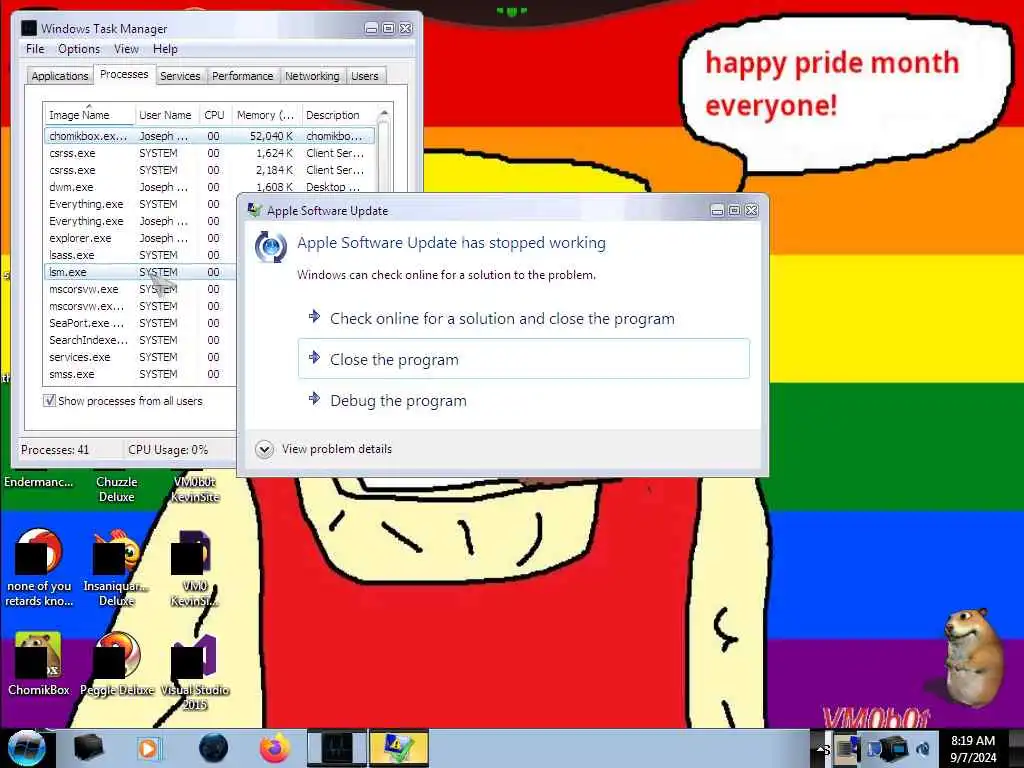Select the smss.exe process row
The height and width of the screenshot is (768, 1024).
tap(140, 374)
